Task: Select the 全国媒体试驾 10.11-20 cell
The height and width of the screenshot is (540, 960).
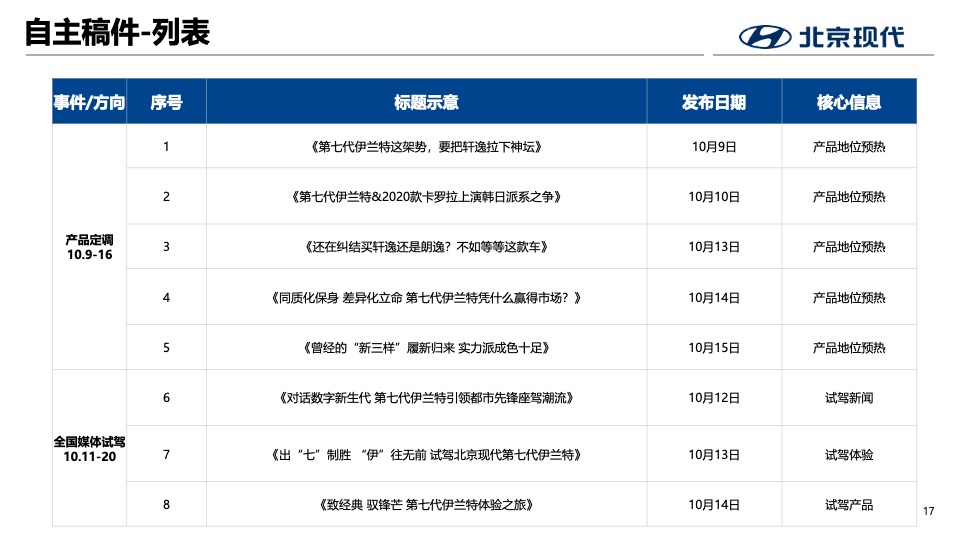Action: click(x=89, y=449)
